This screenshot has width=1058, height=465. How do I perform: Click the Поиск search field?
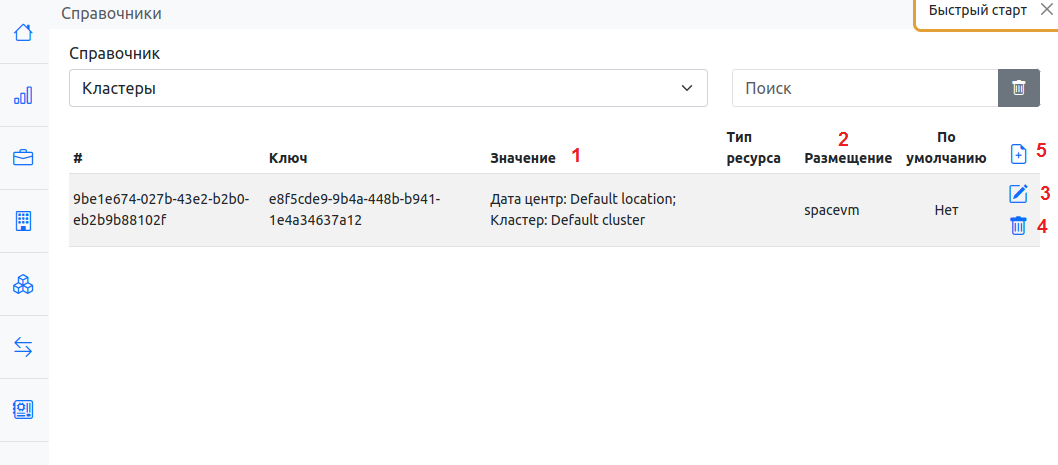[x=864, y=88]
